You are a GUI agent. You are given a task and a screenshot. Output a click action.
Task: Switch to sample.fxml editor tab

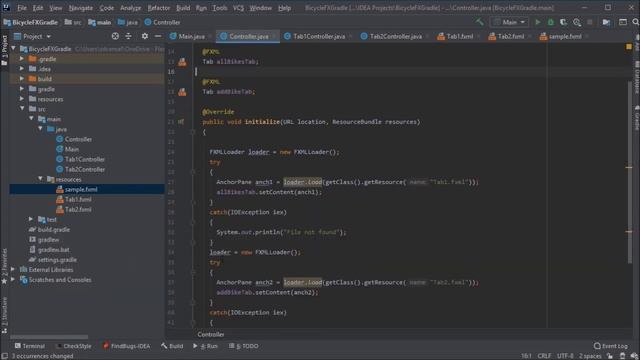(x=565, y=36)
